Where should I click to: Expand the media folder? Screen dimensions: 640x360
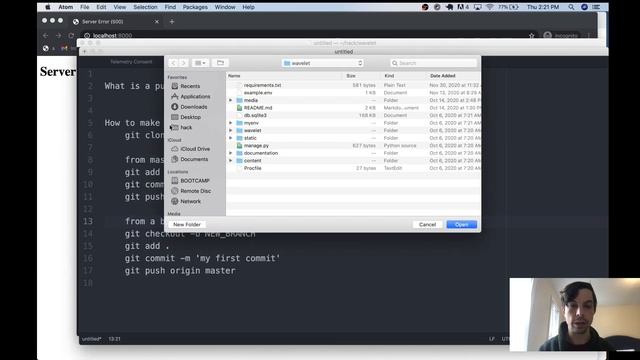[x=231, y=100]
